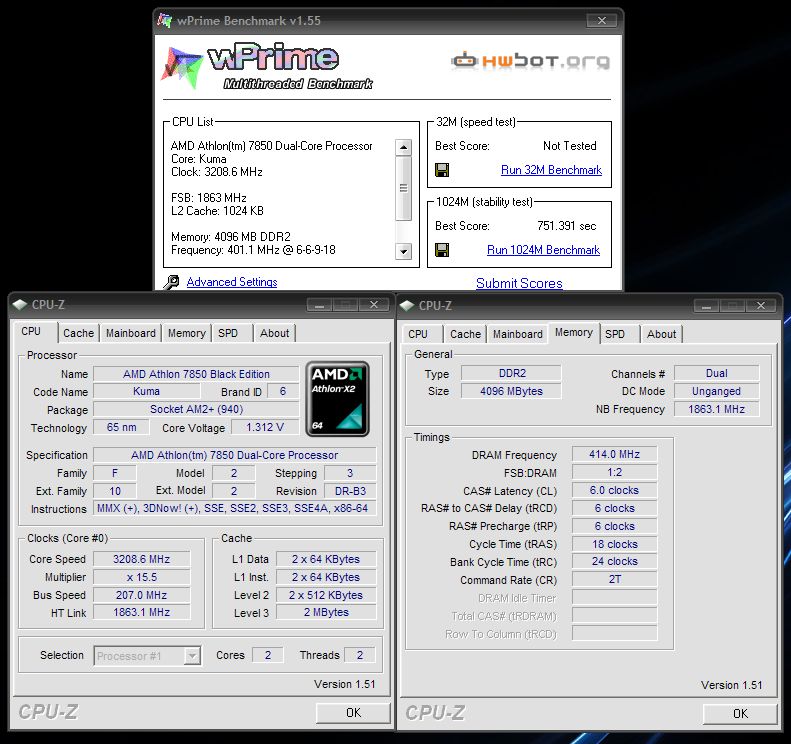Click the Bus Speed value 207.0 MHz
Viewport: 791px width, 744px height.
(142, 595)
